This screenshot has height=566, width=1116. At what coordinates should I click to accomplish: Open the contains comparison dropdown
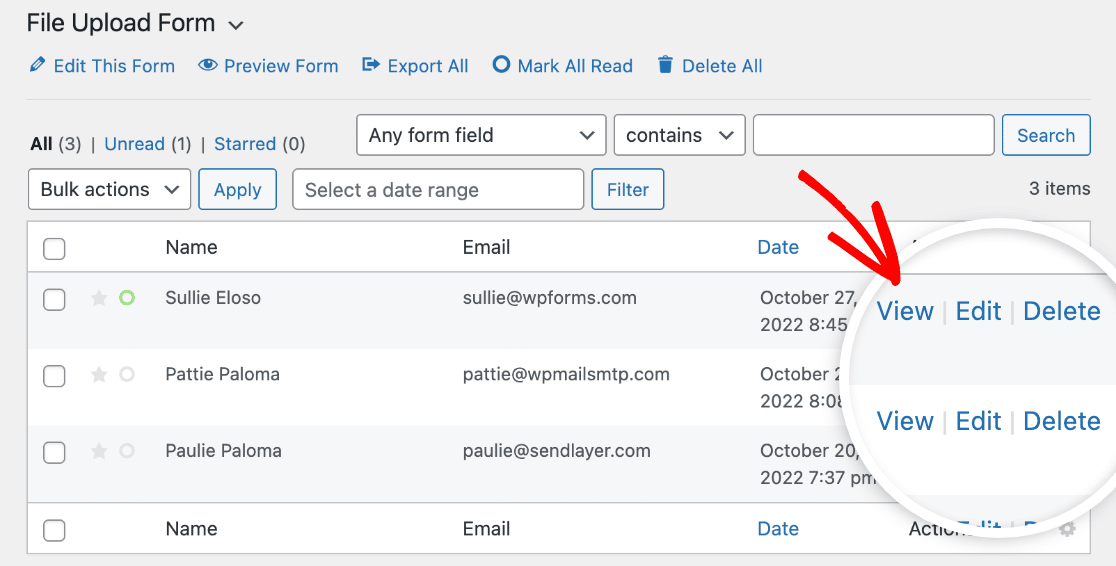pos(679,136)
